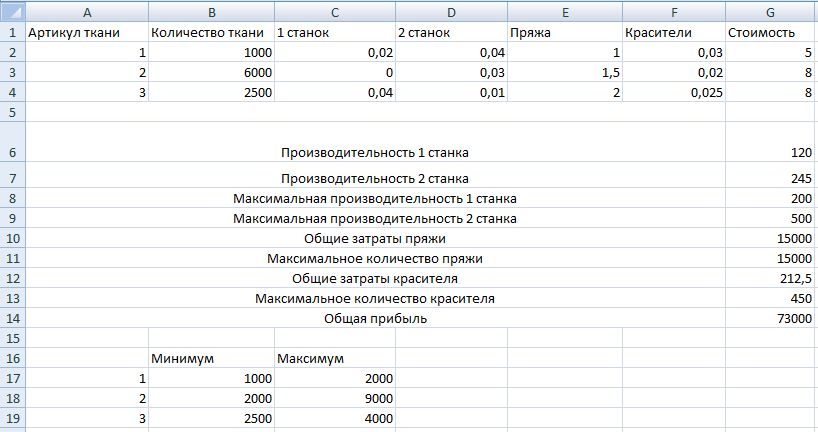Screen dimensions: 818x432
Task: Click 'Общая прибыль' label
Action: tap(375, 319)
